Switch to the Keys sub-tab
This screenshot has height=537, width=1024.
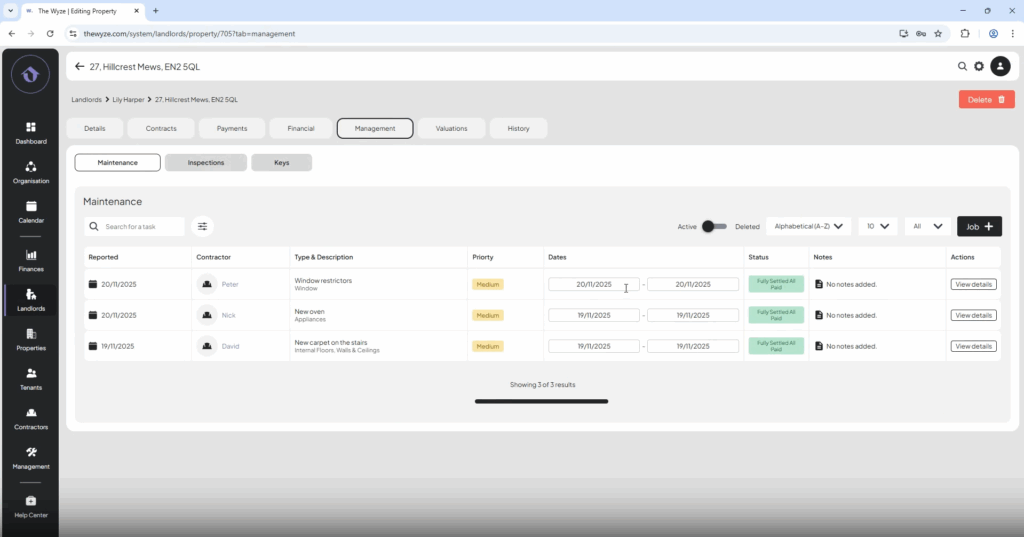[281, 162]
